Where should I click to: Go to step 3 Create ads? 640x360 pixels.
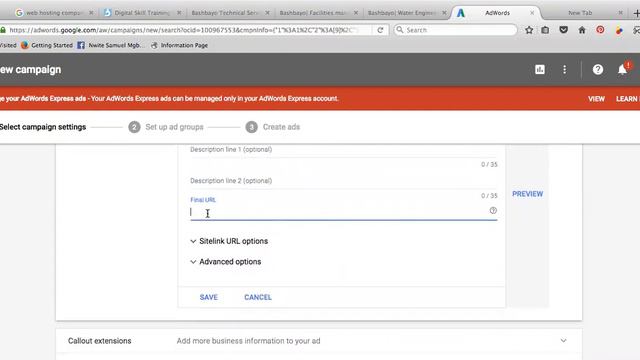[273, 127]
